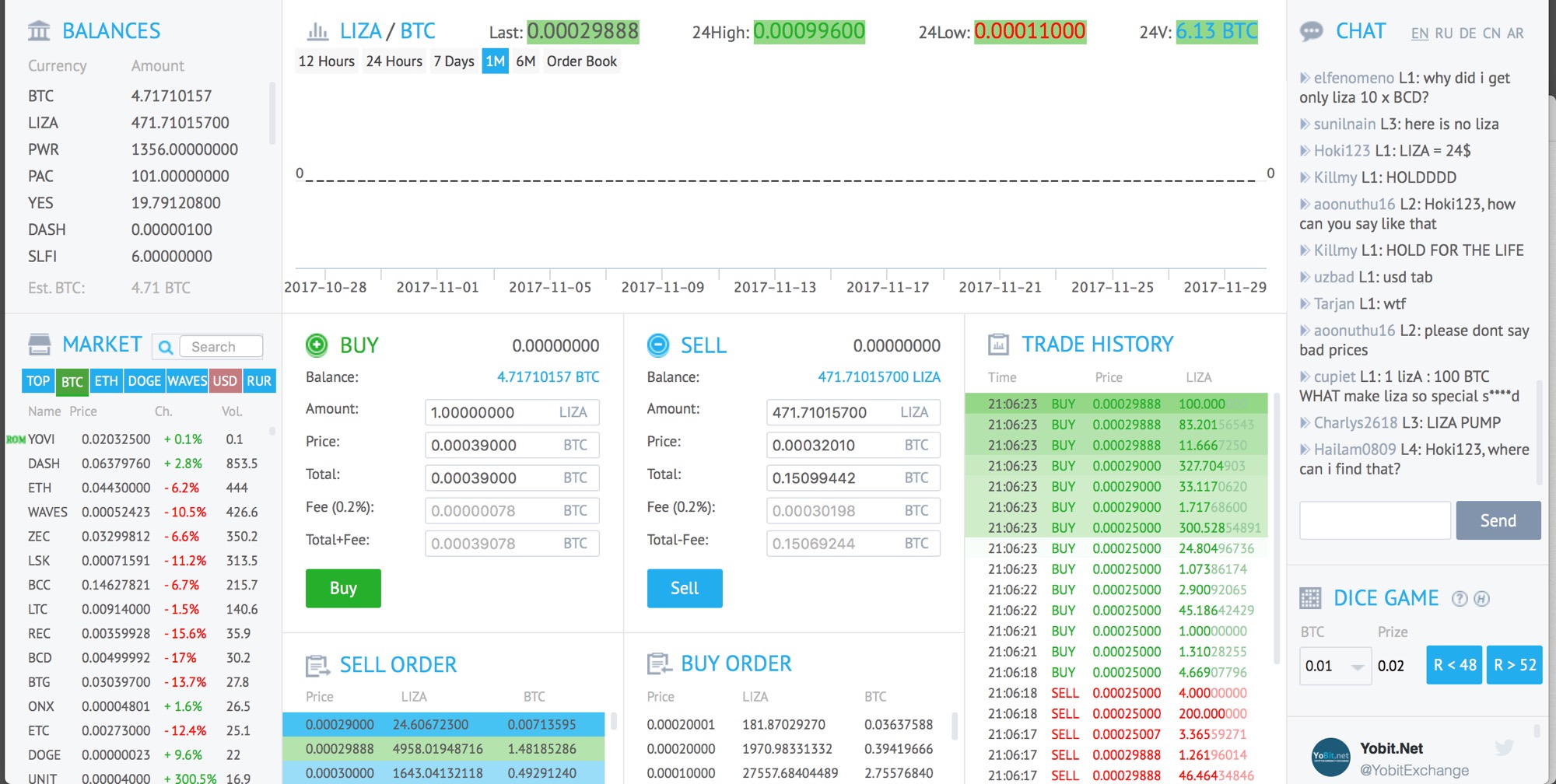Click the market search magnifier icon
Viewport: 1556px width, 784px height.
coord(165,347)
